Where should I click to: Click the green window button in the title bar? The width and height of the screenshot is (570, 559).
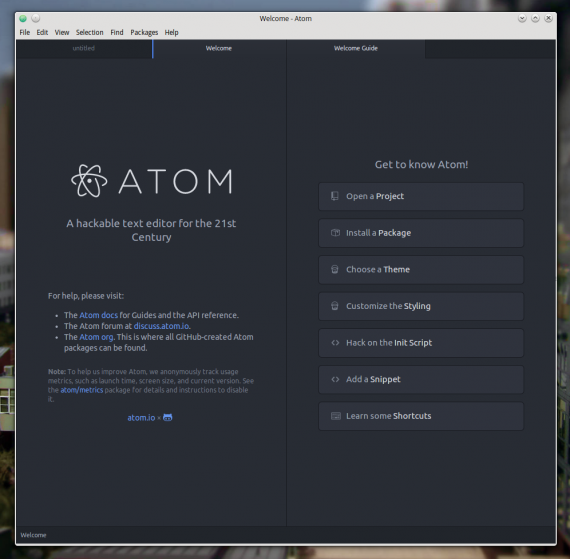23,18
